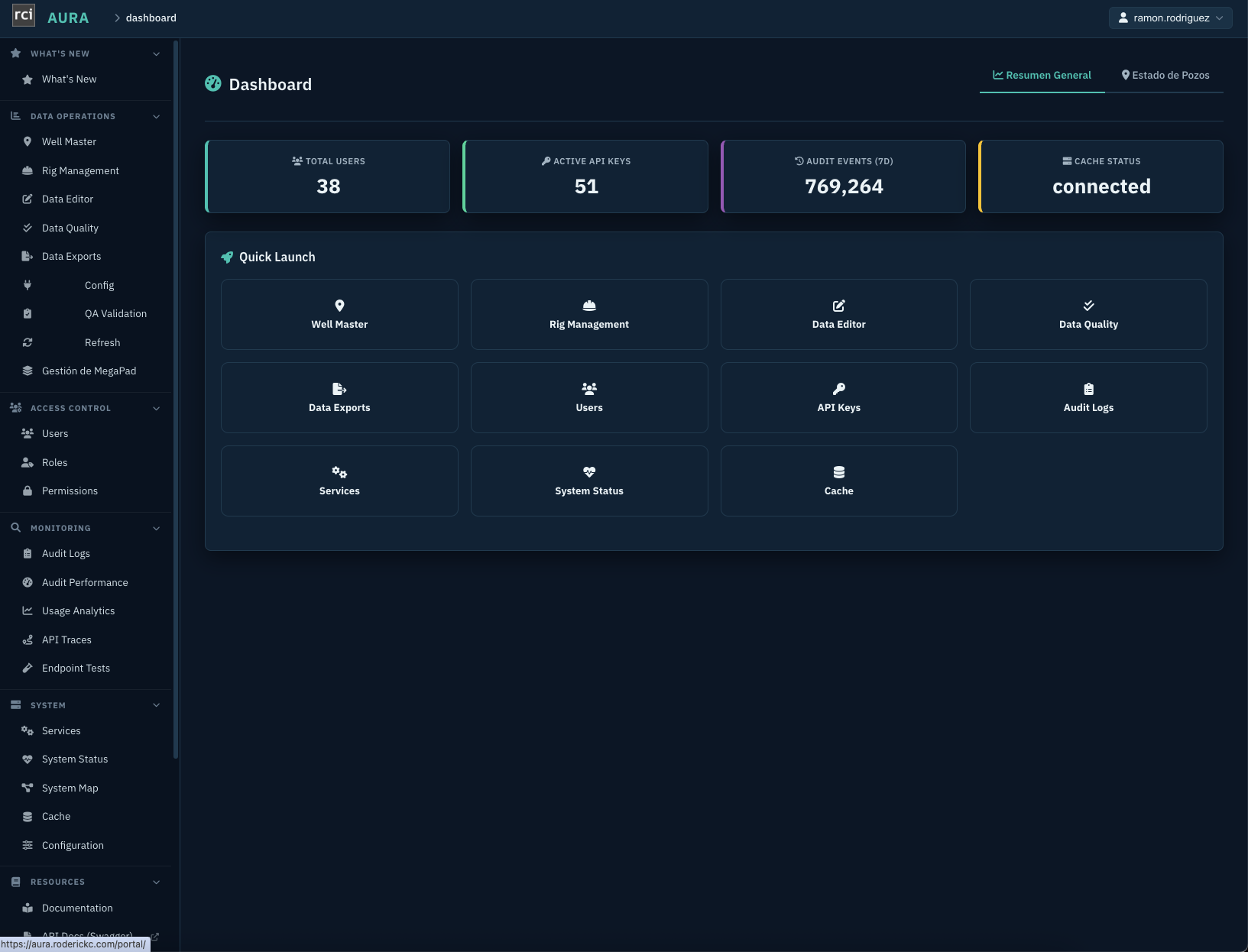Switch to the Resumen General tab
The height and width of the screenshot is (952, 1248).
[1042, 76]
